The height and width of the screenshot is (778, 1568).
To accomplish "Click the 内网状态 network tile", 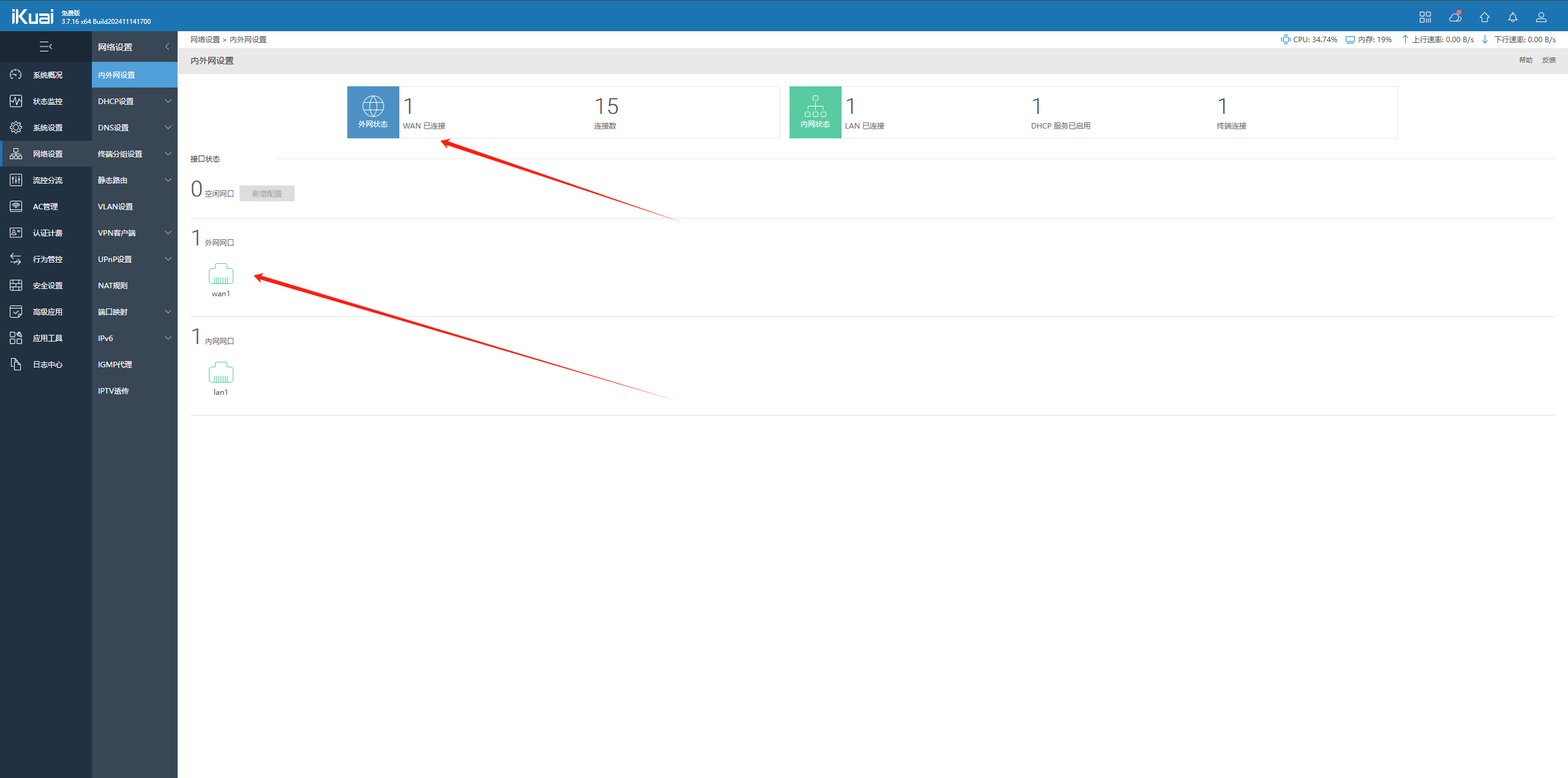I will pos(815,112).
